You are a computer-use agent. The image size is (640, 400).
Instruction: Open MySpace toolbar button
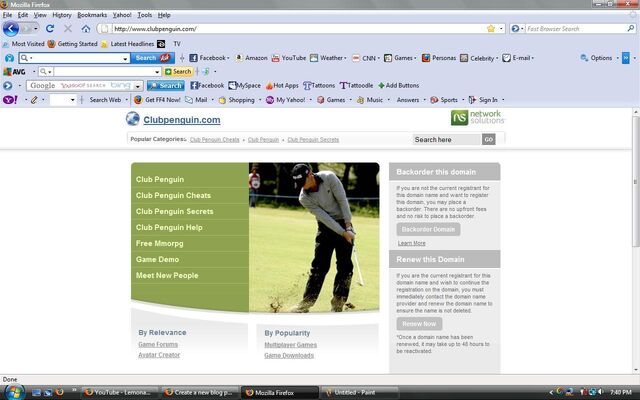point(244,85)
